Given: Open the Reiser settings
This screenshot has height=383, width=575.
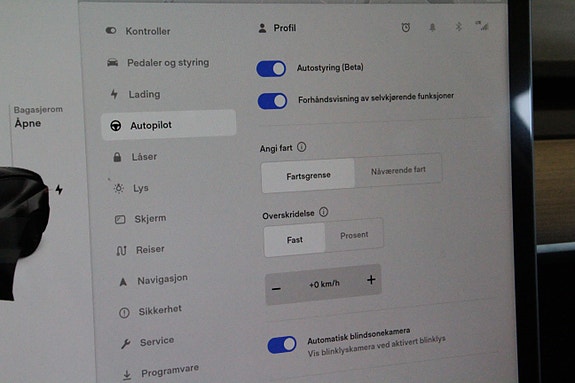Looking at the screenshot, I should coord(140,250).
